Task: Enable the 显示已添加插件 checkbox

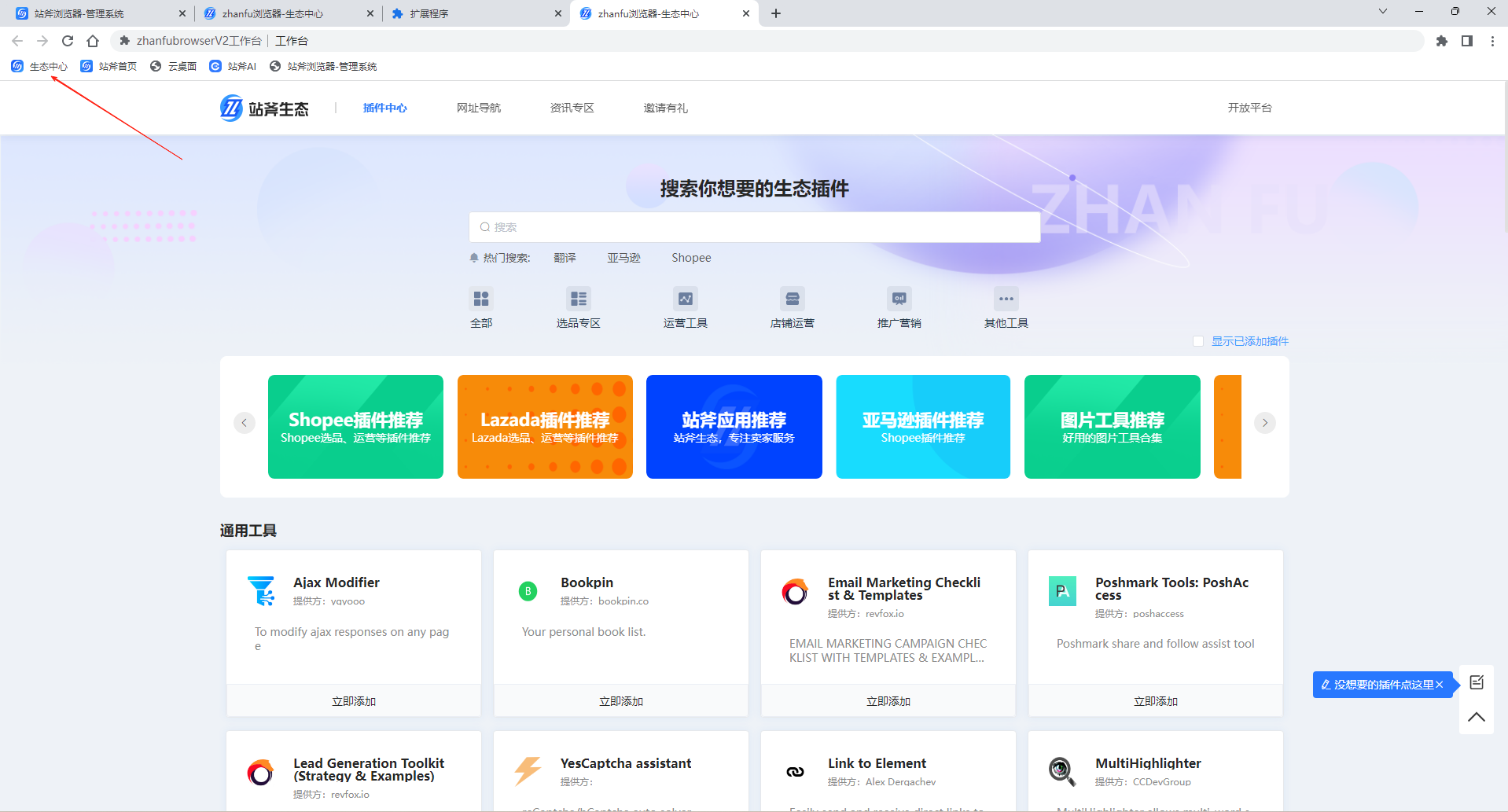Action: pyautogui.click(x=1198, y=341)
